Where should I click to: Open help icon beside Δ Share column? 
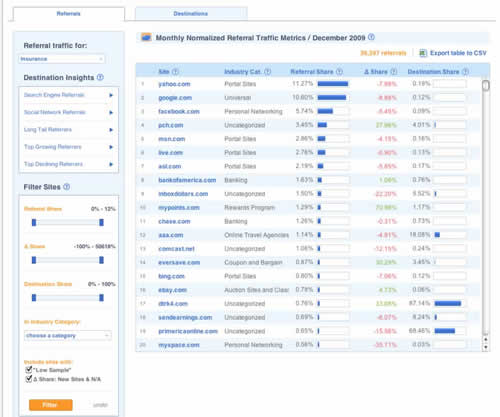pyautogui.click(x=394, y=72)
